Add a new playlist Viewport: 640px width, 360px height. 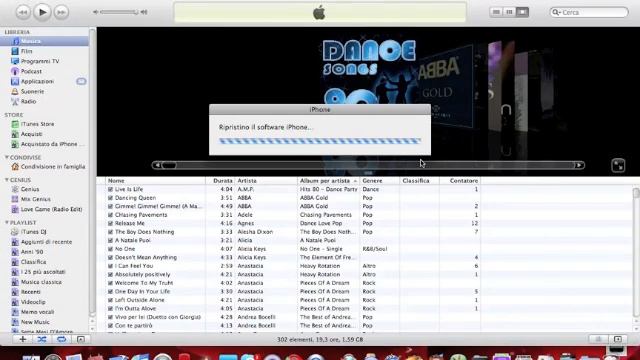point(23,339)
